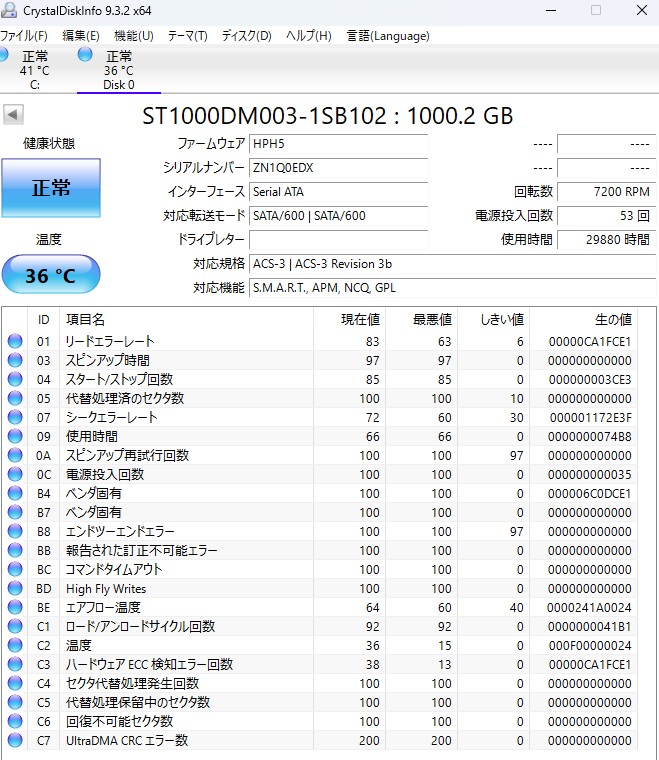659x760 pixels.
Task: Click status orb for スピンアップ時間 row
Action: pyautogui.click(x=15, y=360)
